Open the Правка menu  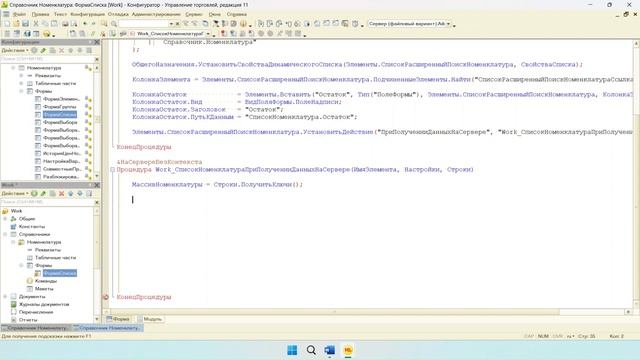click(x=40, y=14)
